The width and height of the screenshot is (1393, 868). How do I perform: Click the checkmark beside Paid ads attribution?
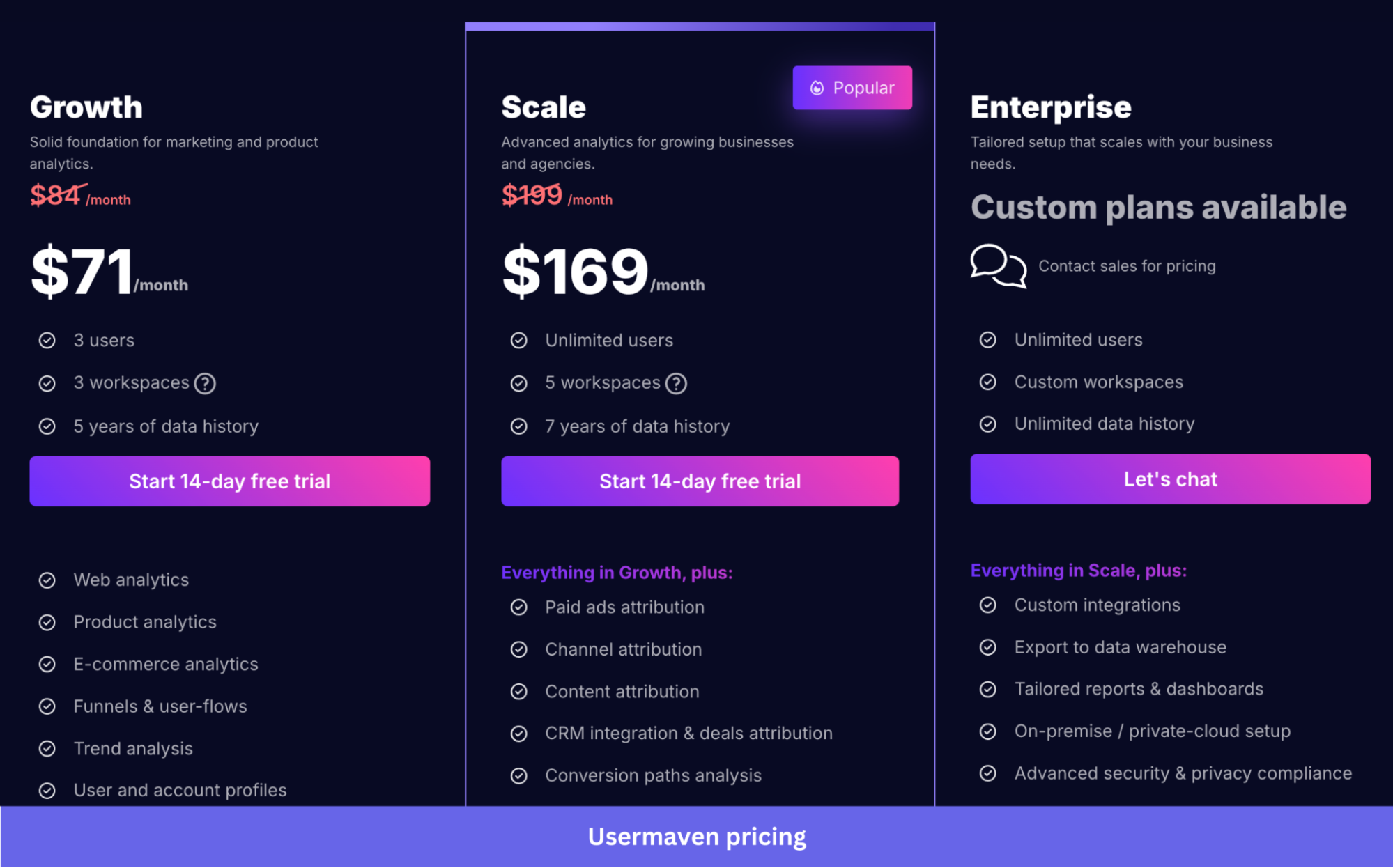click(518, 607)
